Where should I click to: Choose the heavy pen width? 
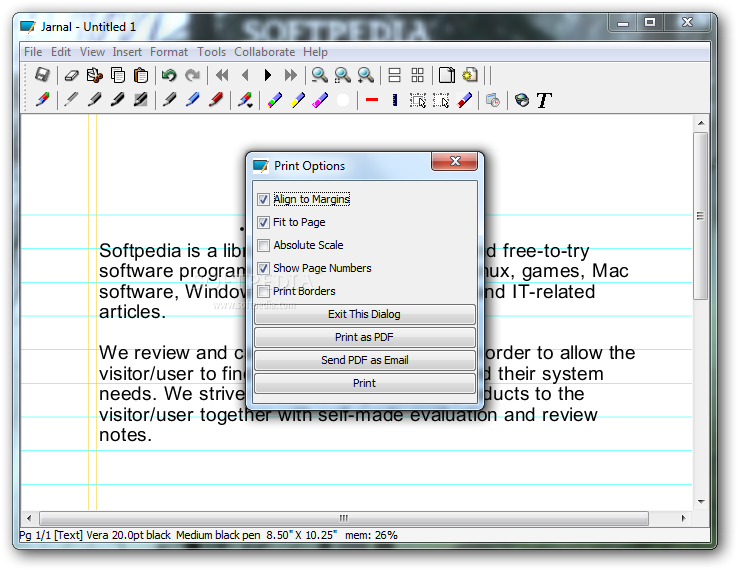point(117,100)
